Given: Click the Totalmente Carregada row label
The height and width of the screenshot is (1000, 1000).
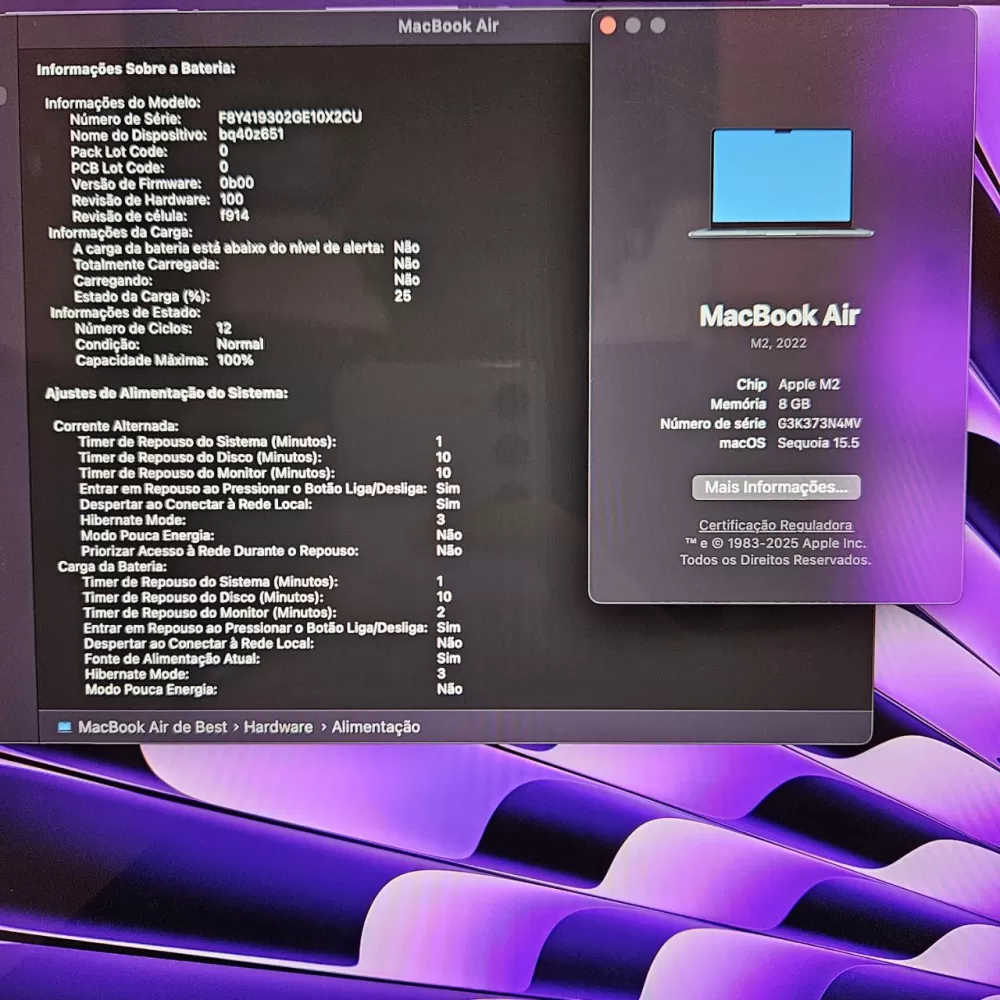Looking at the screenshot, I should (146, 264).
